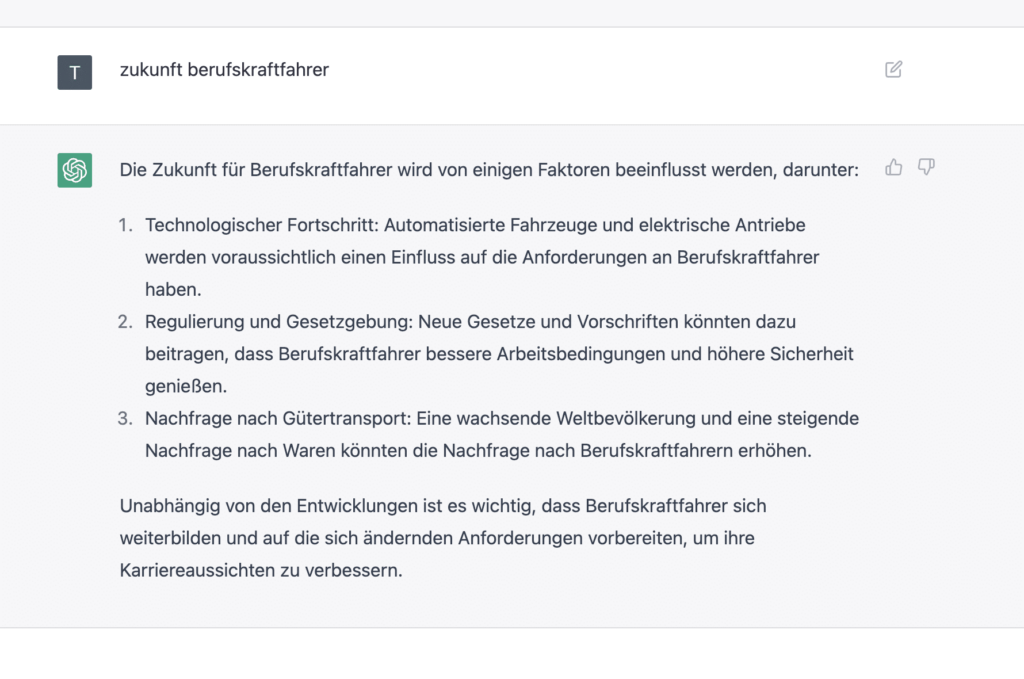The height and width of the screenshot is (679, 1024).
Task: Select the thumbs up feedback icon
Action: coord(893,168)
